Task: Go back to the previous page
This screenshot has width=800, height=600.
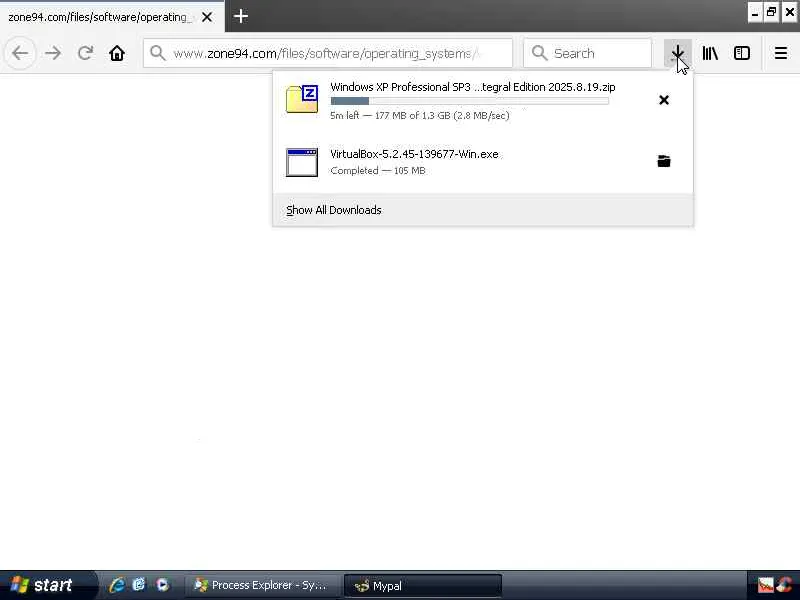Action: point(20,53)
